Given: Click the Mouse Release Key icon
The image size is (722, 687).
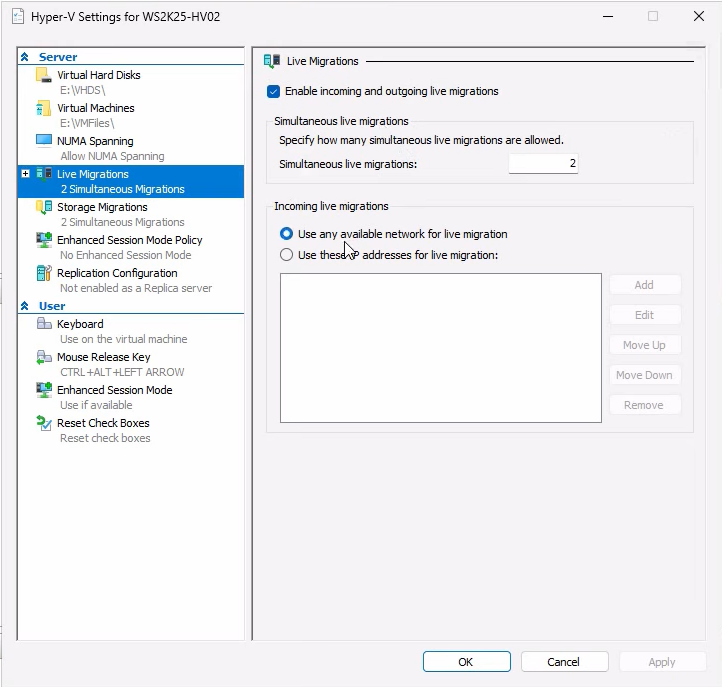Looking at the screenshot, I should pyautogui.click(x=44, y=357).
